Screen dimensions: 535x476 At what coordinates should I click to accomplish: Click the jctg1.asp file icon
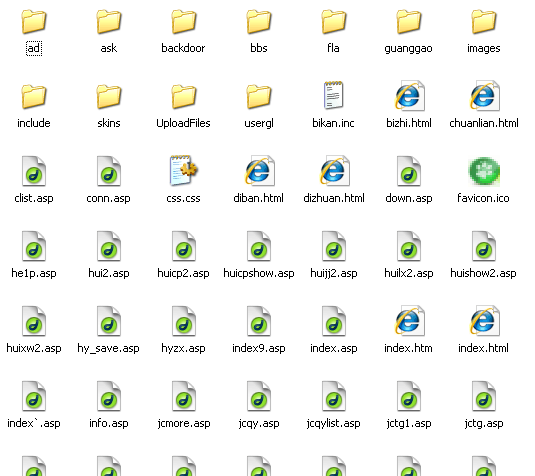click(x=409, y=396)
